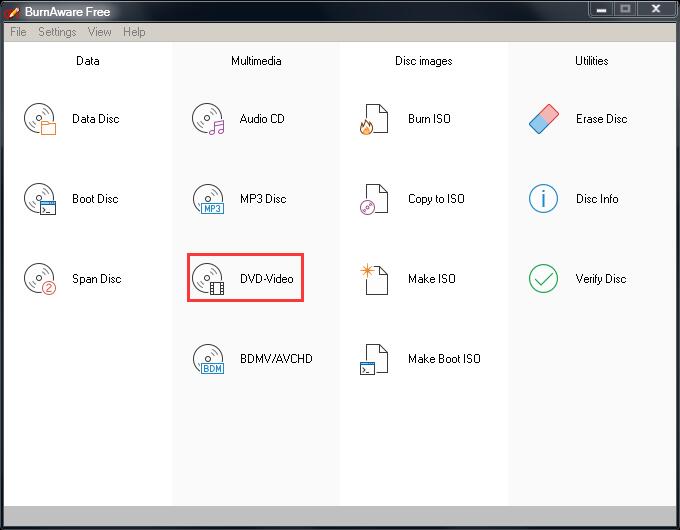The image size is (680, 530).
Task: Open the Help menu
Action: click(134, 32)
